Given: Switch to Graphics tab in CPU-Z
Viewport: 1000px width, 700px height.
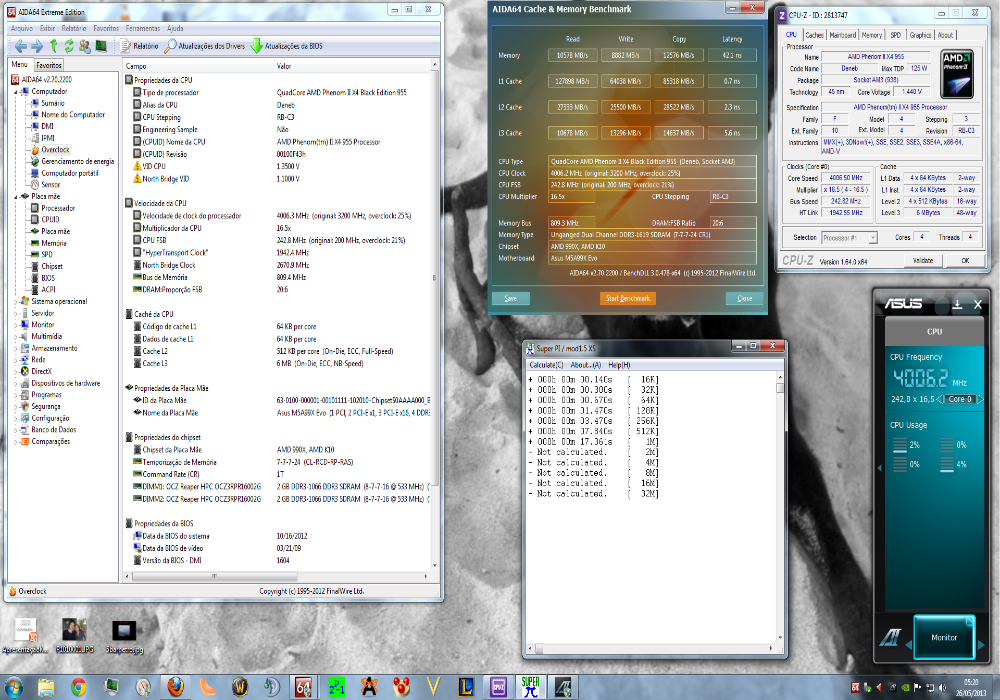Looking at the screenshot, I should pyautogui.click(x=920, y=35).
